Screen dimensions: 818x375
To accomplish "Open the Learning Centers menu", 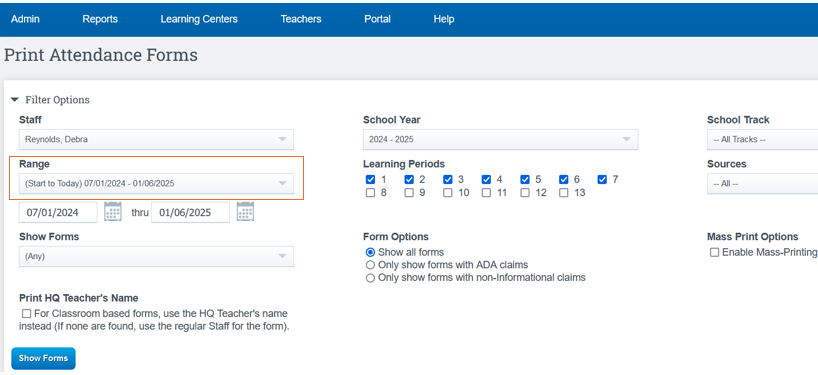I will tap(199, 19).
